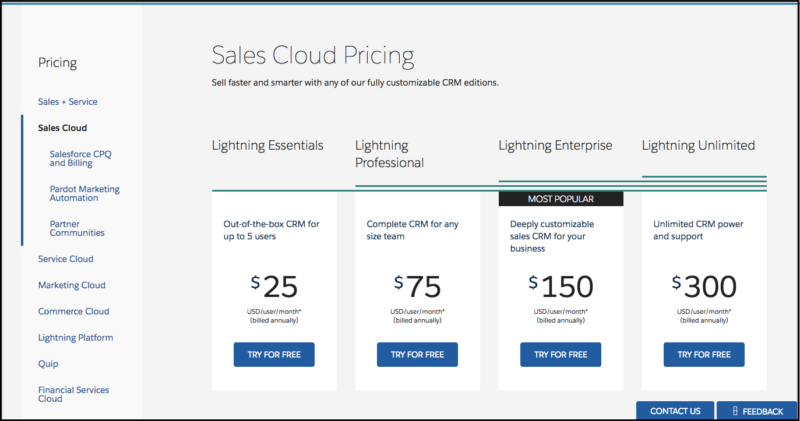Open Partner Communities pricing page
800x421 pixels.
[x=77, y=228]
